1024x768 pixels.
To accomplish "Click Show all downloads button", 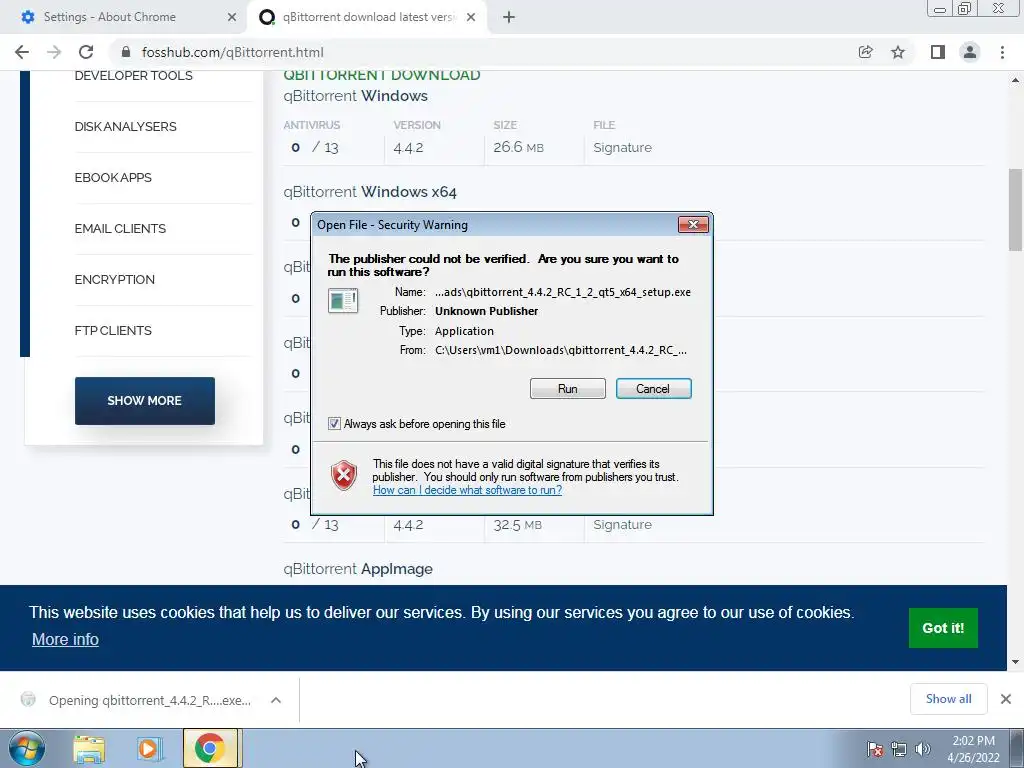I will click(948, 699).
